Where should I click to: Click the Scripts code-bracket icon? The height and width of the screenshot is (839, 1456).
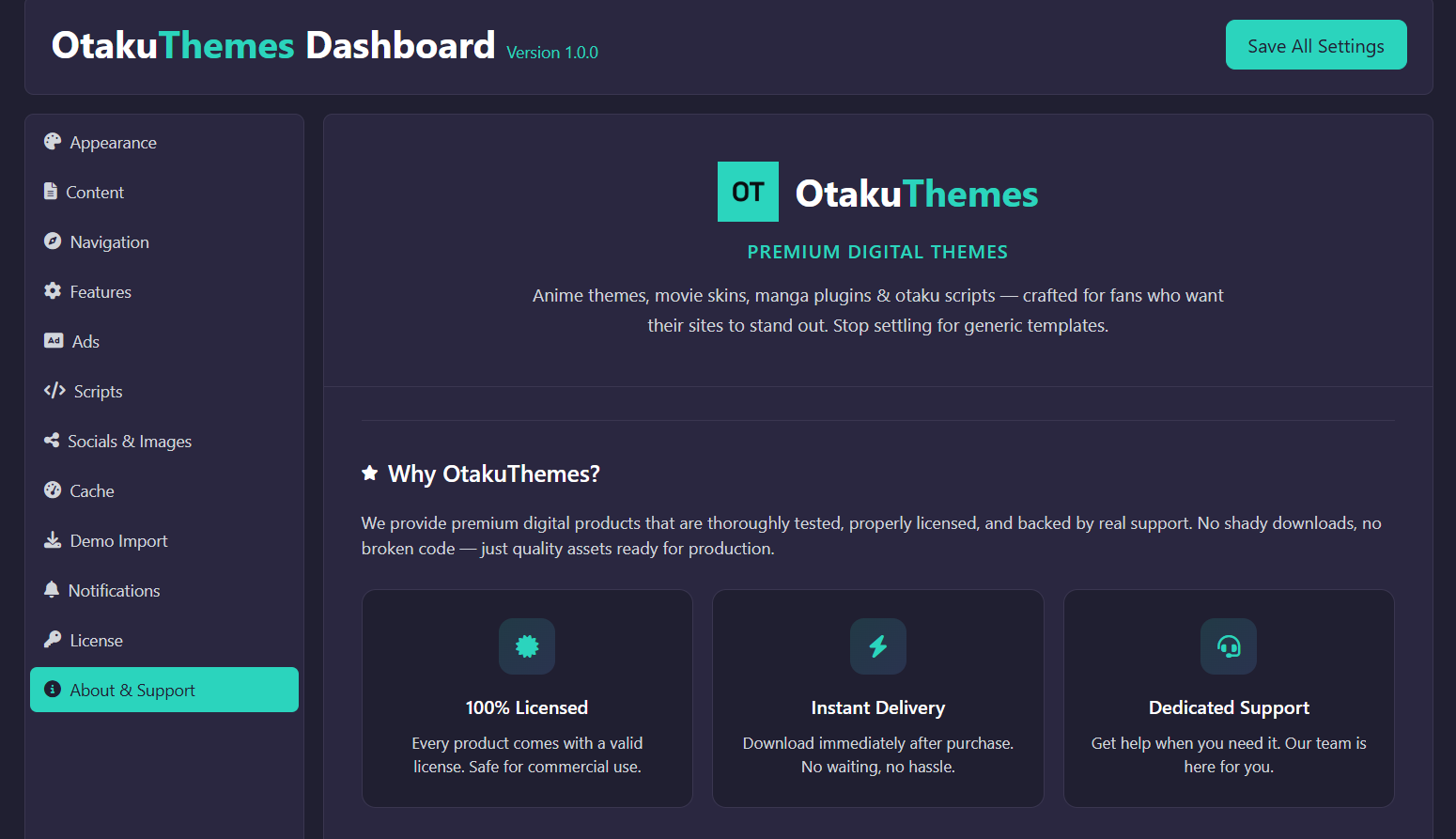tap(54, 391)
